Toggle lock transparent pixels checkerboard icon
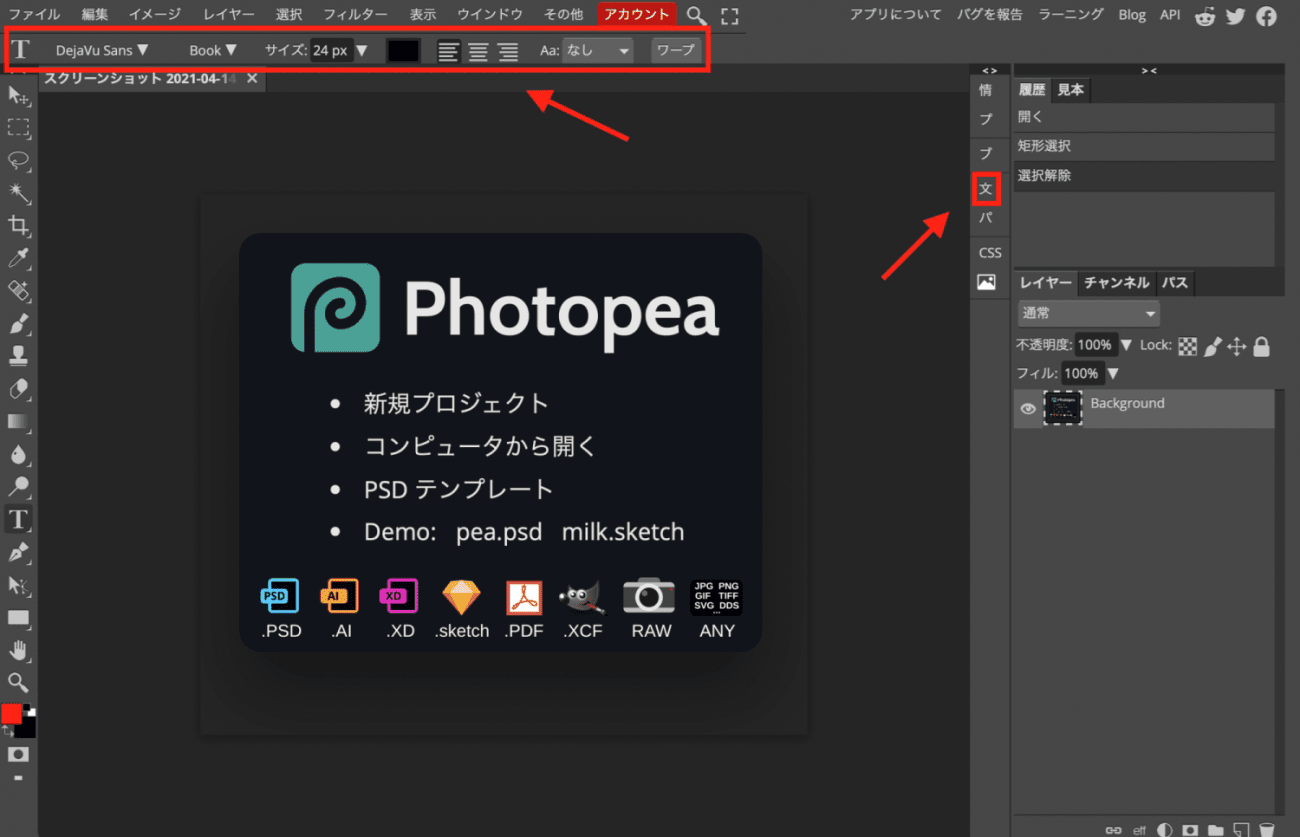The width and height of the screenshot is (1300, 837). coord(1188,346)
